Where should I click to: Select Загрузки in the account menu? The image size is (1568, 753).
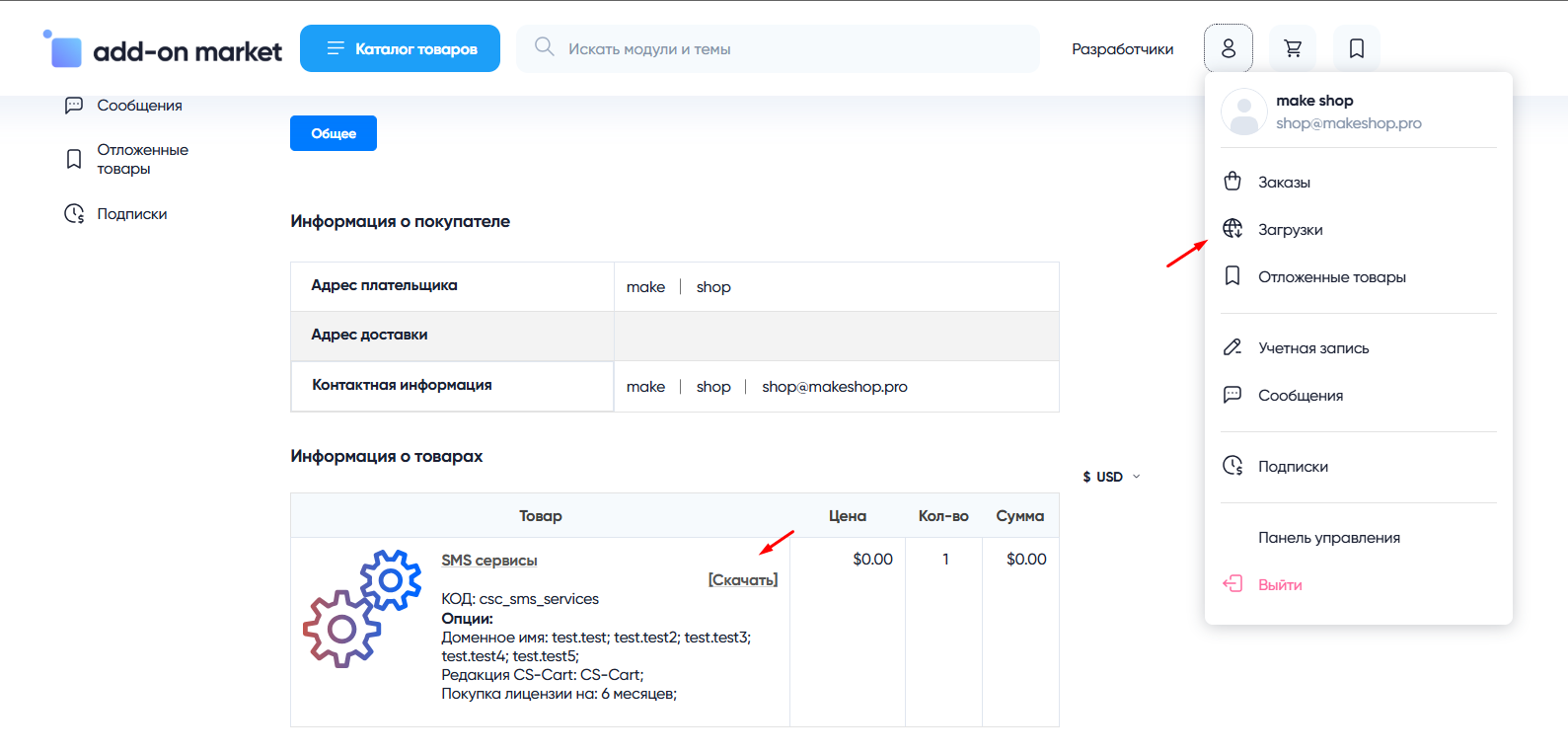tap(1290, 230)
